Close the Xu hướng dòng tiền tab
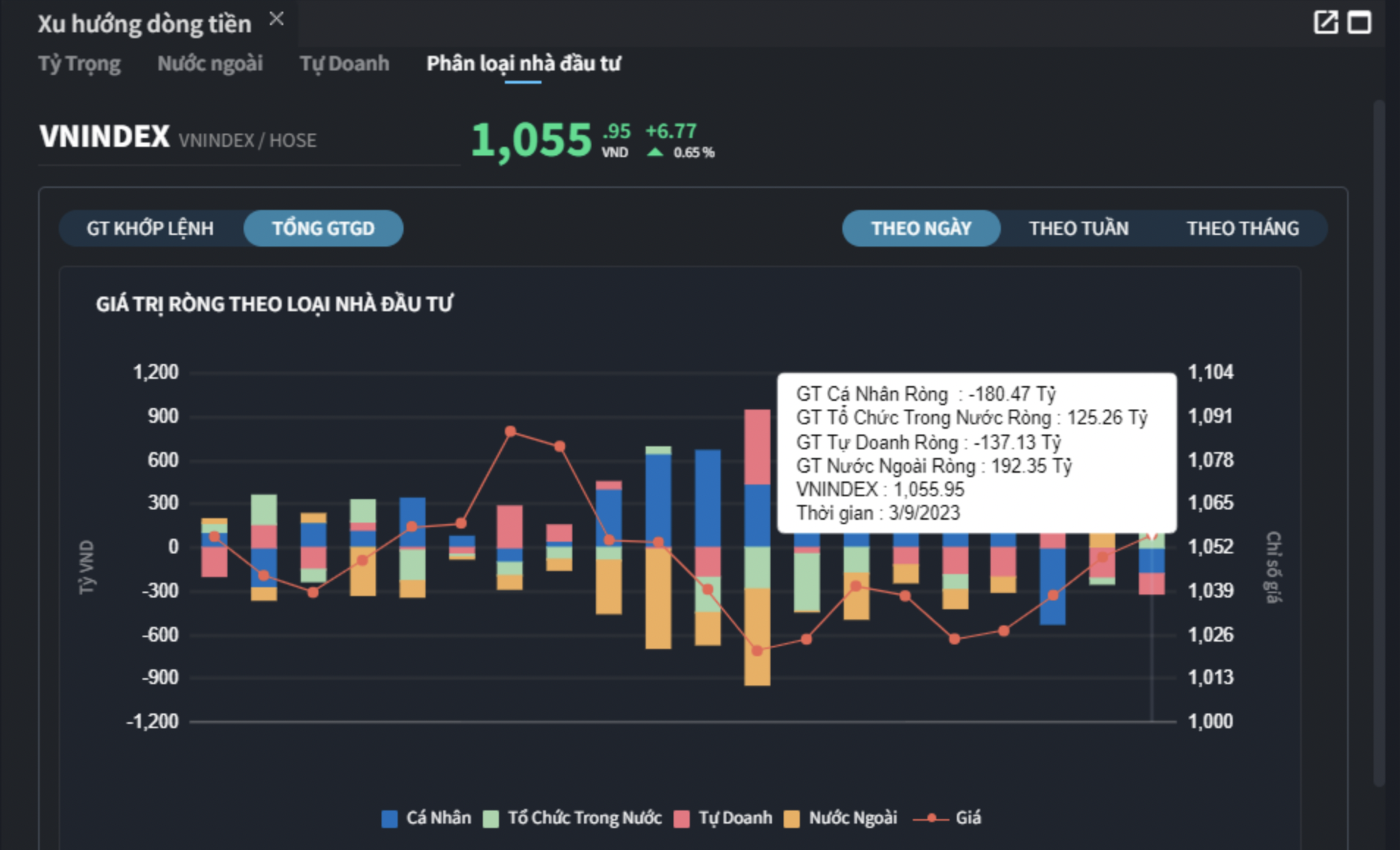Viewport: 1400px width, 850px height. tap(276, 19)
